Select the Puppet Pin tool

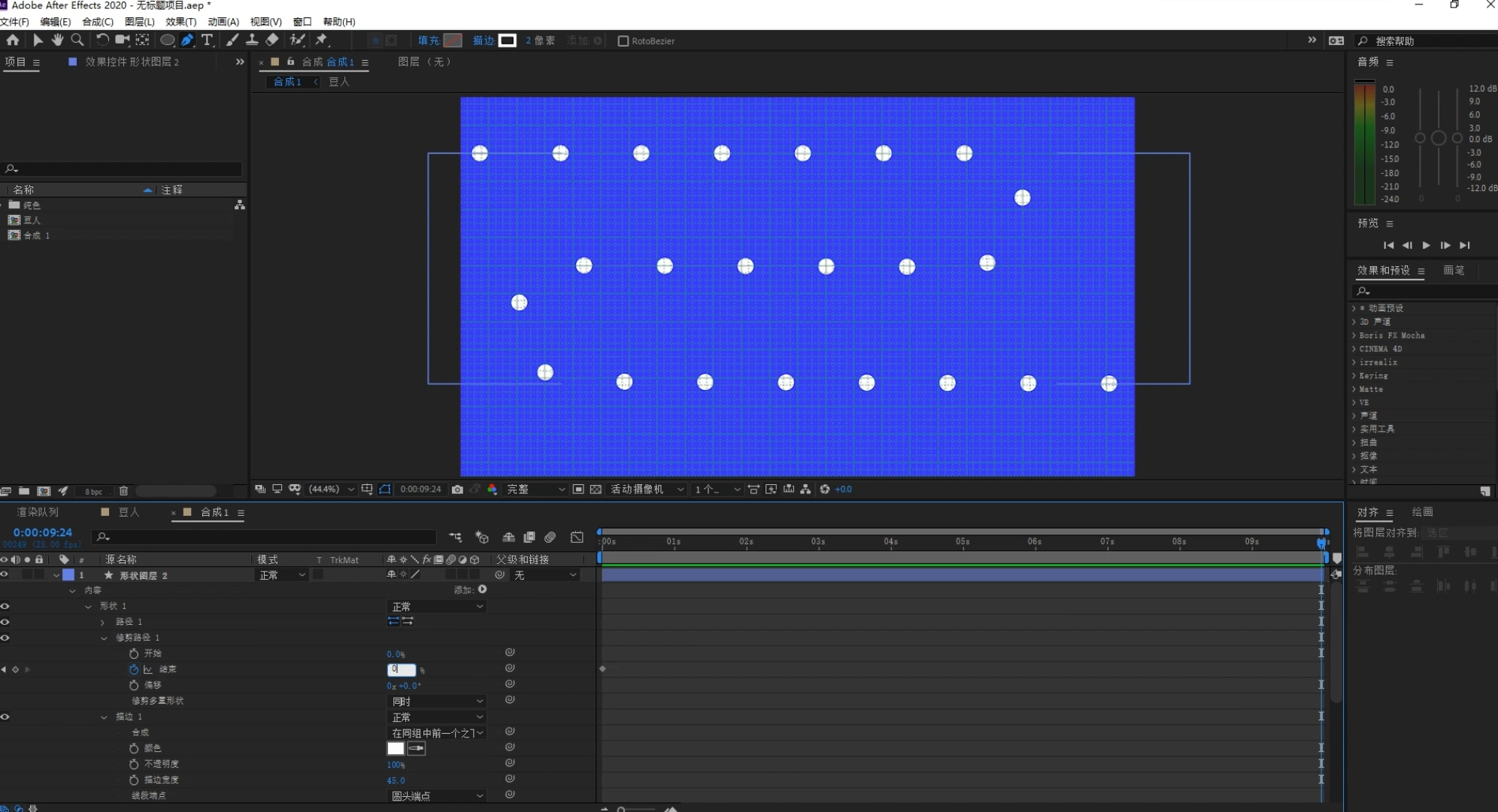point(322,40)
